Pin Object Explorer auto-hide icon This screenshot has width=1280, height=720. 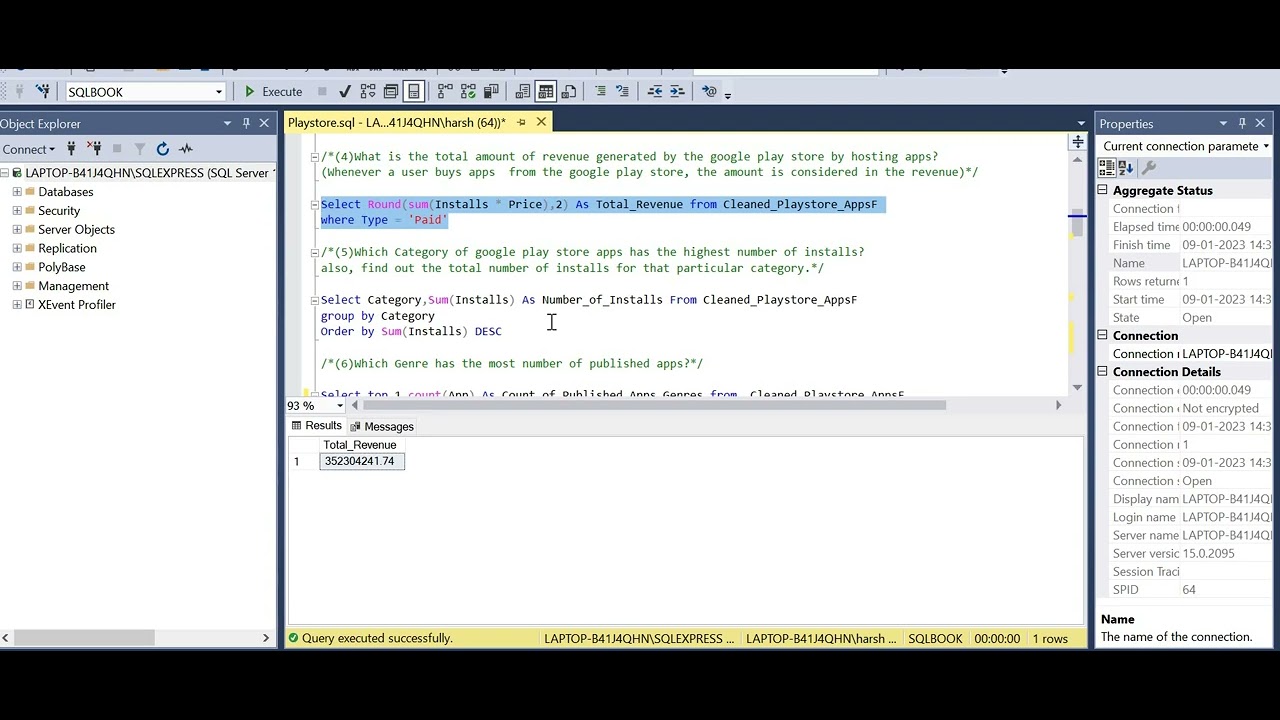click(x=246, y=123)
